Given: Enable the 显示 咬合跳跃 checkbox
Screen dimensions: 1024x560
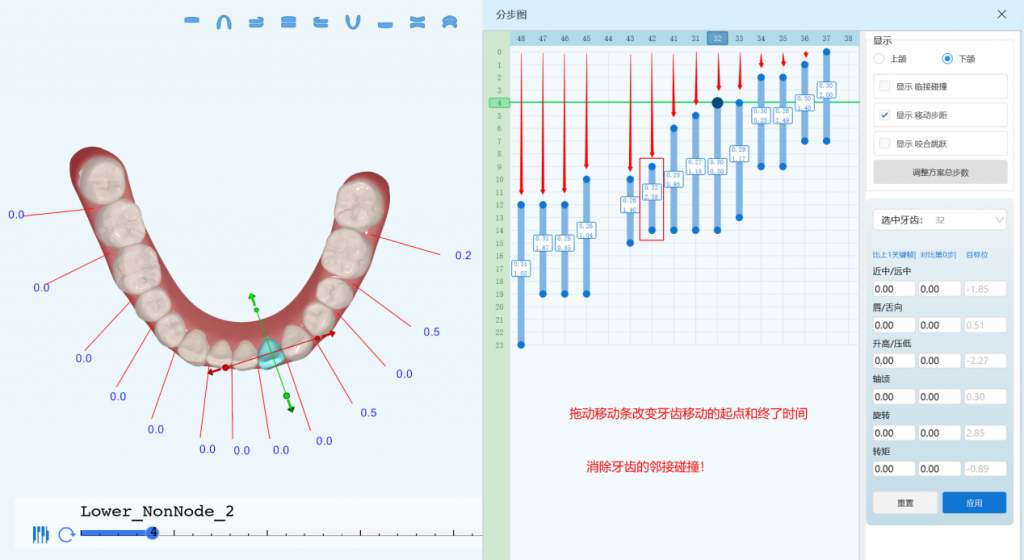Looking at the screenshot, I should pyautogui.click(x=884, y=143).
